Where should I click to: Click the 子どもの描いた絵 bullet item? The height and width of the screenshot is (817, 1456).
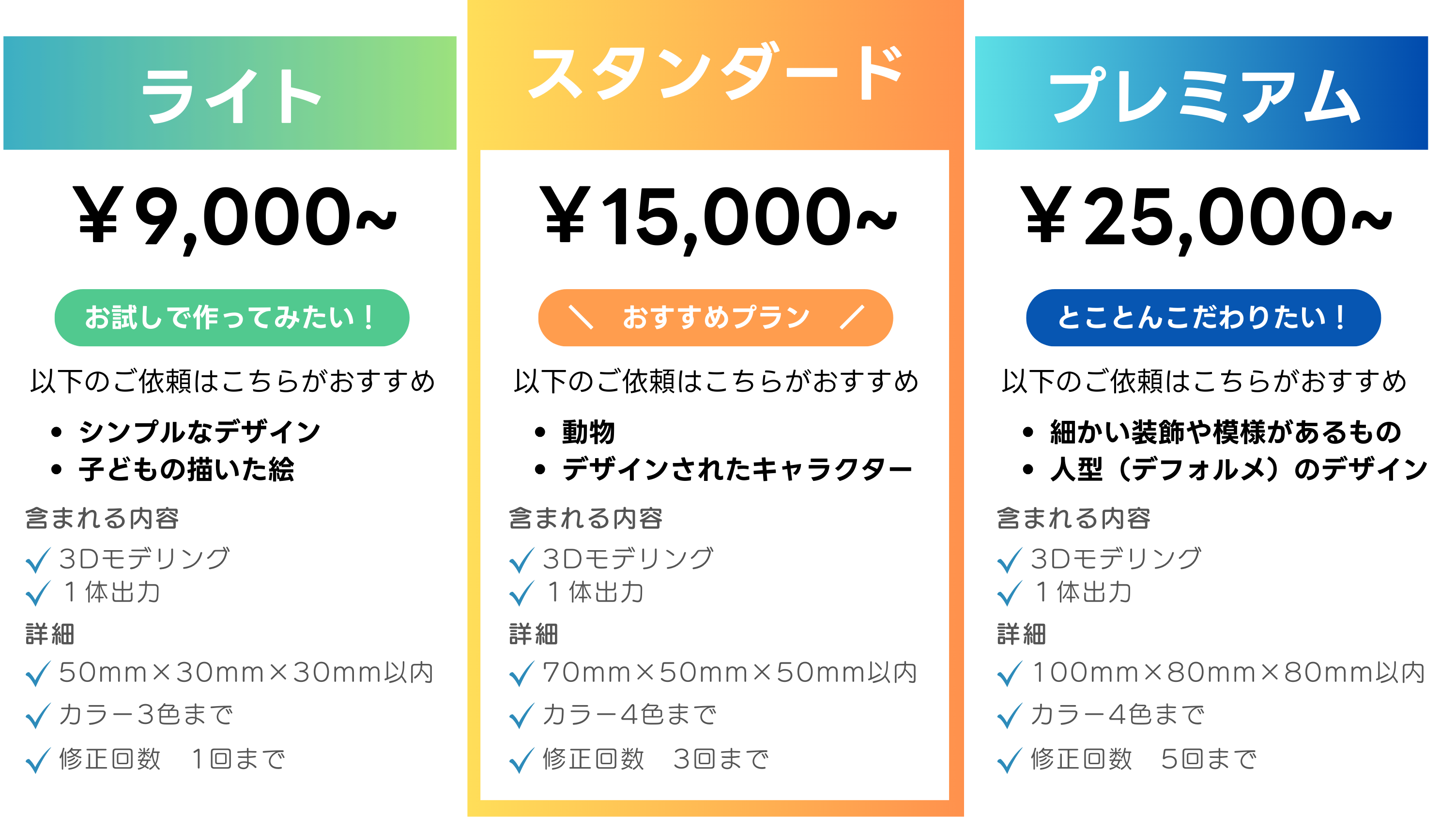pyautogui.click(x=186, y=469)
